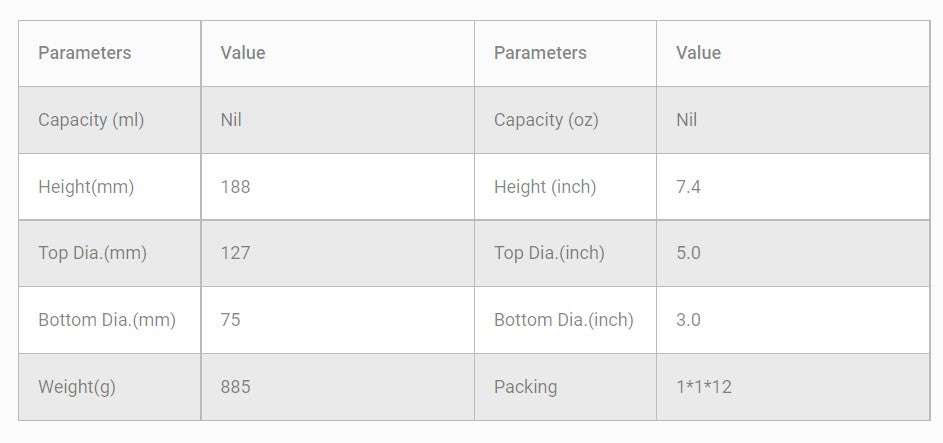The width and height of the screenshot is (943, 443).
Task: Select the 75 bottom diameter value
Action: point(230,320)
